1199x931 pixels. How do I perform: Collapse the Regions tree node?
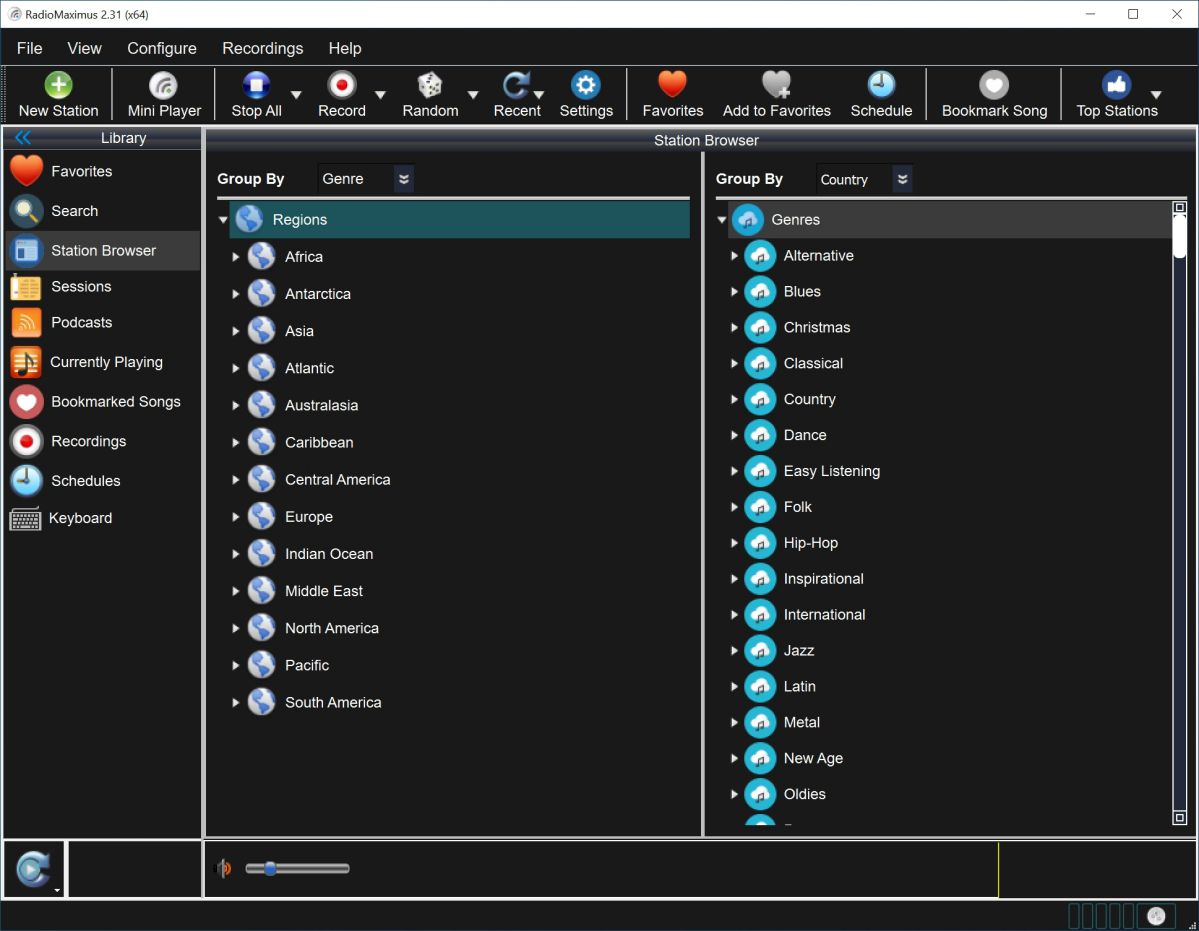coord(223,220)
